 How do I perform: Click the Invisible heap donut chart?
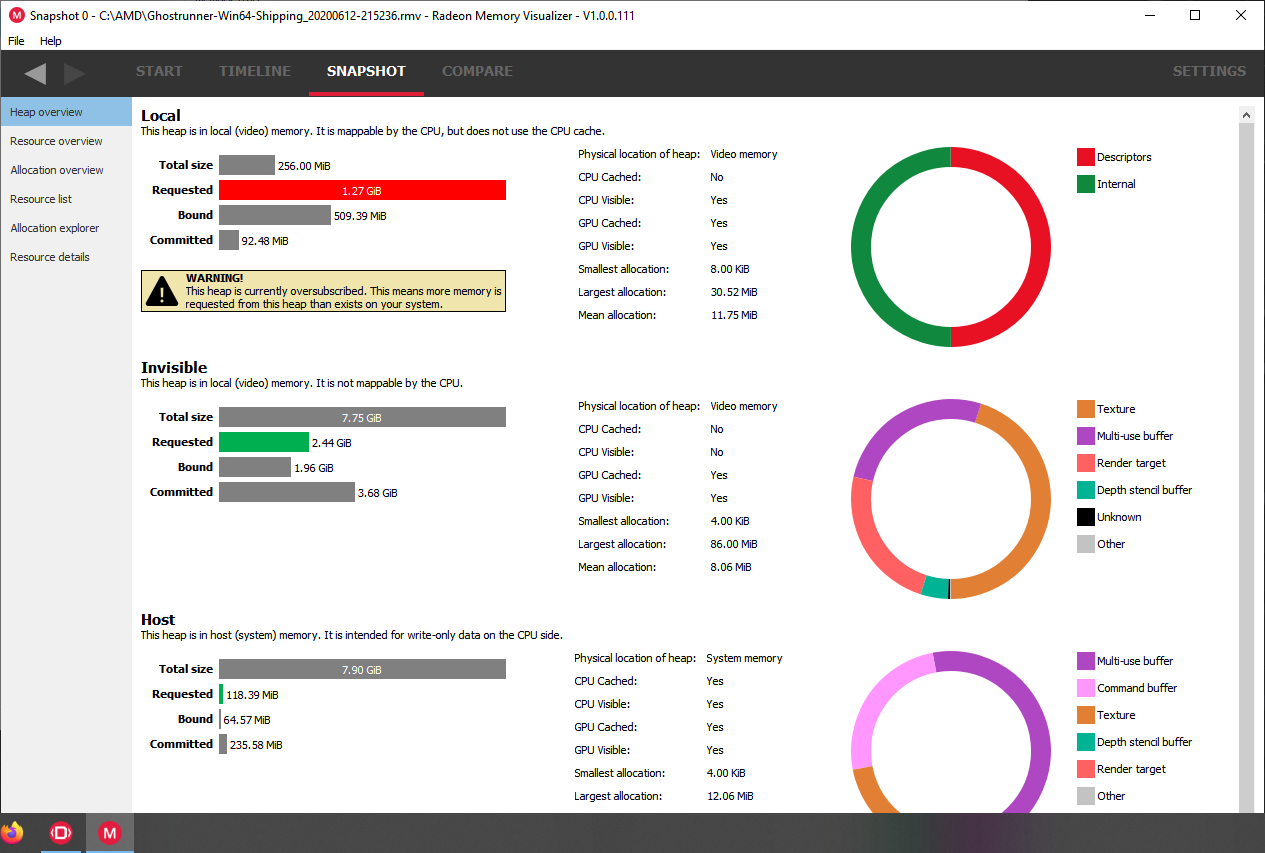point(951,499)
